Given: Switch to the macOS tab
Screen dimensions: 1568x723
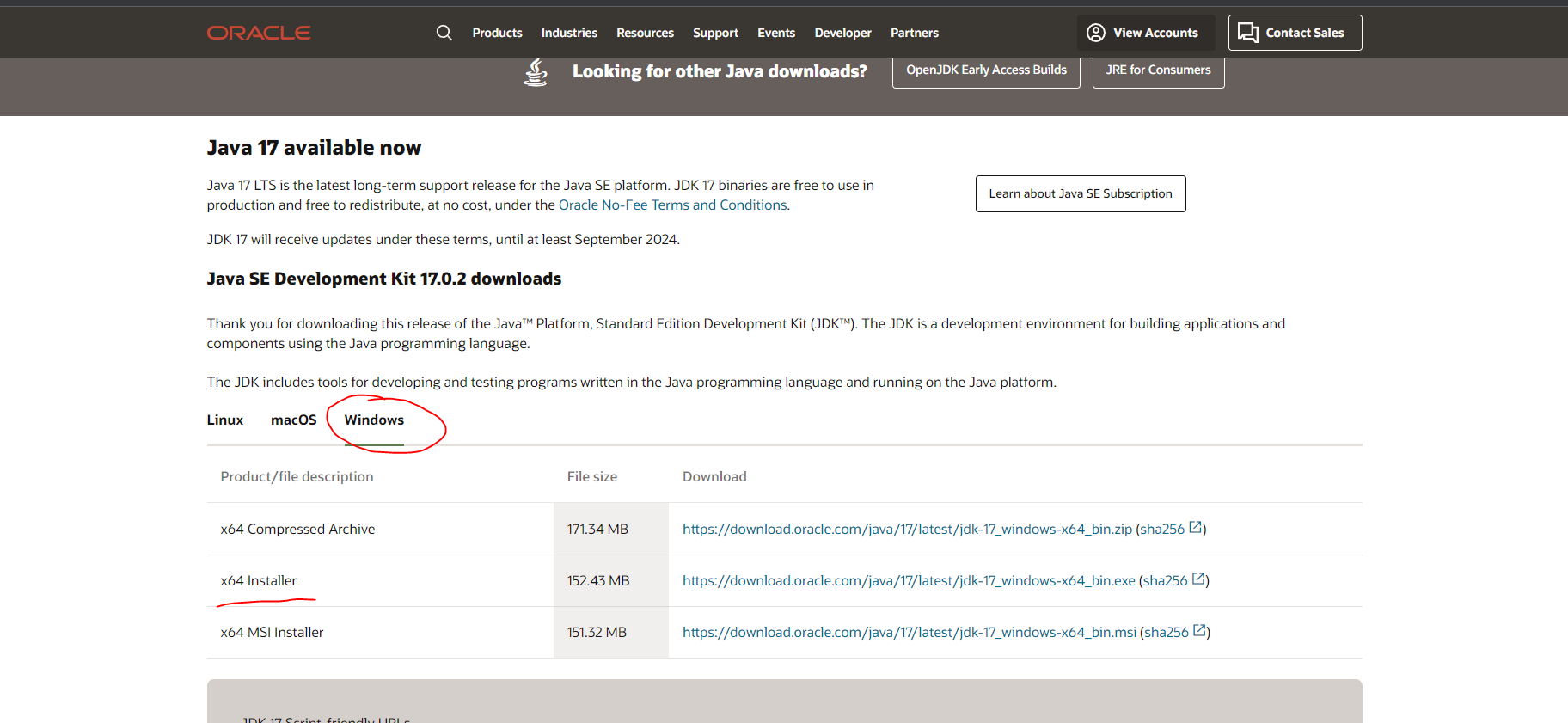Looking at the screenshot, I should [x=294, y=420].
